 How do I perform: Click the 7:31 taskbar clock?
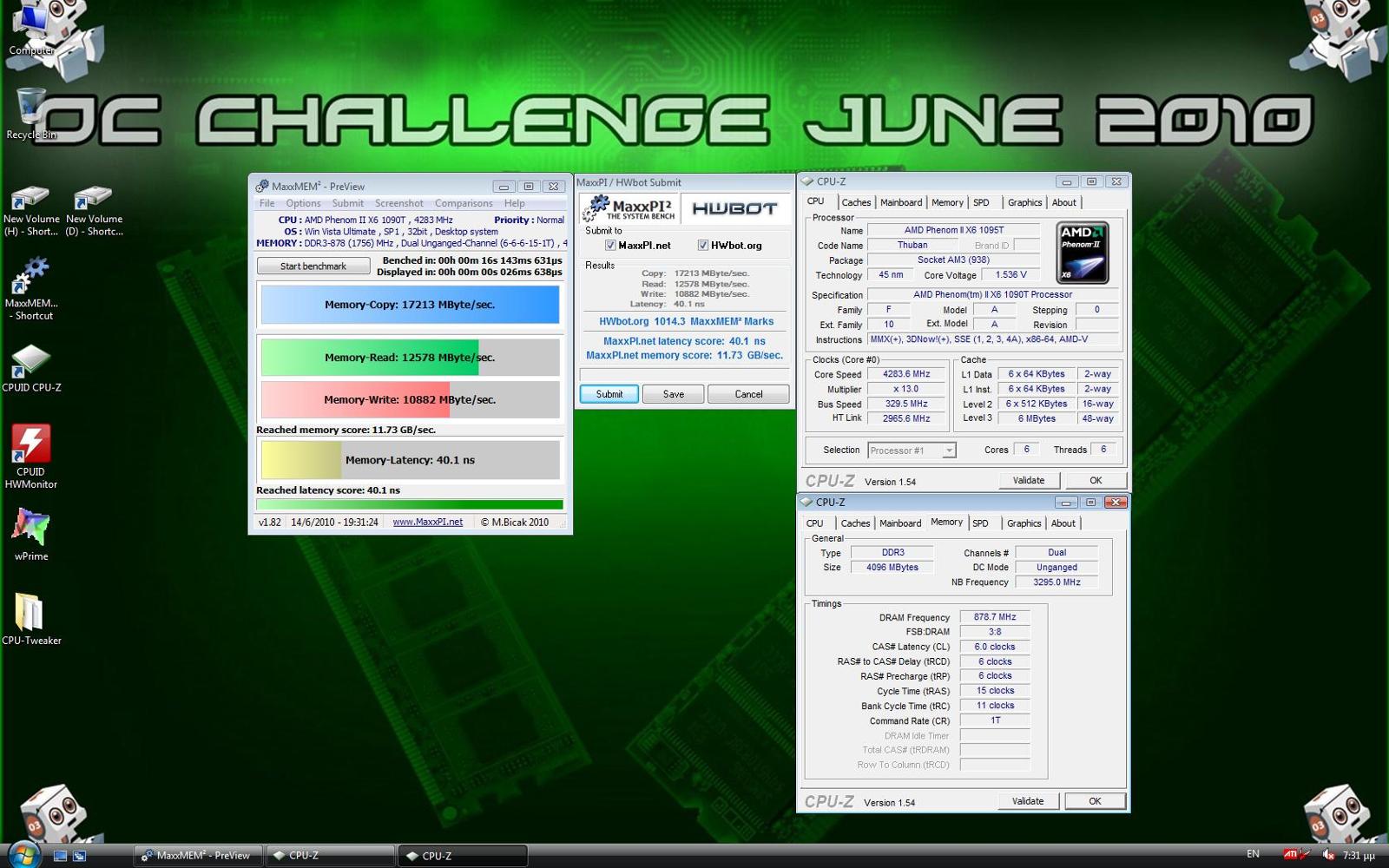pos(1359,855)
